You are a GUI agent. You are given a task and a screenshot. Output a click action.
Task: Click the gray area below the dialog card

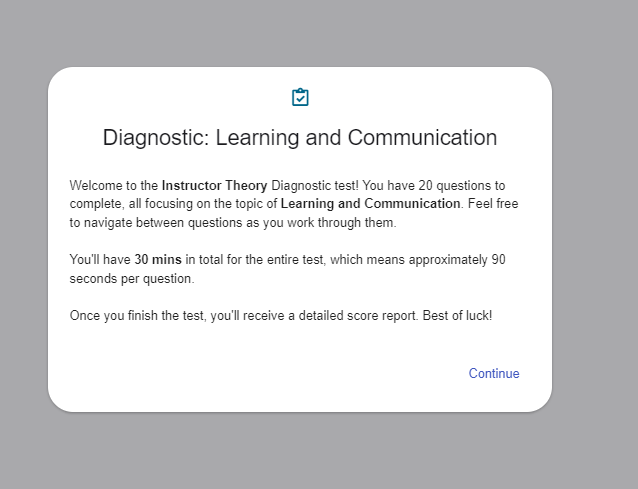tap(300, 450)
